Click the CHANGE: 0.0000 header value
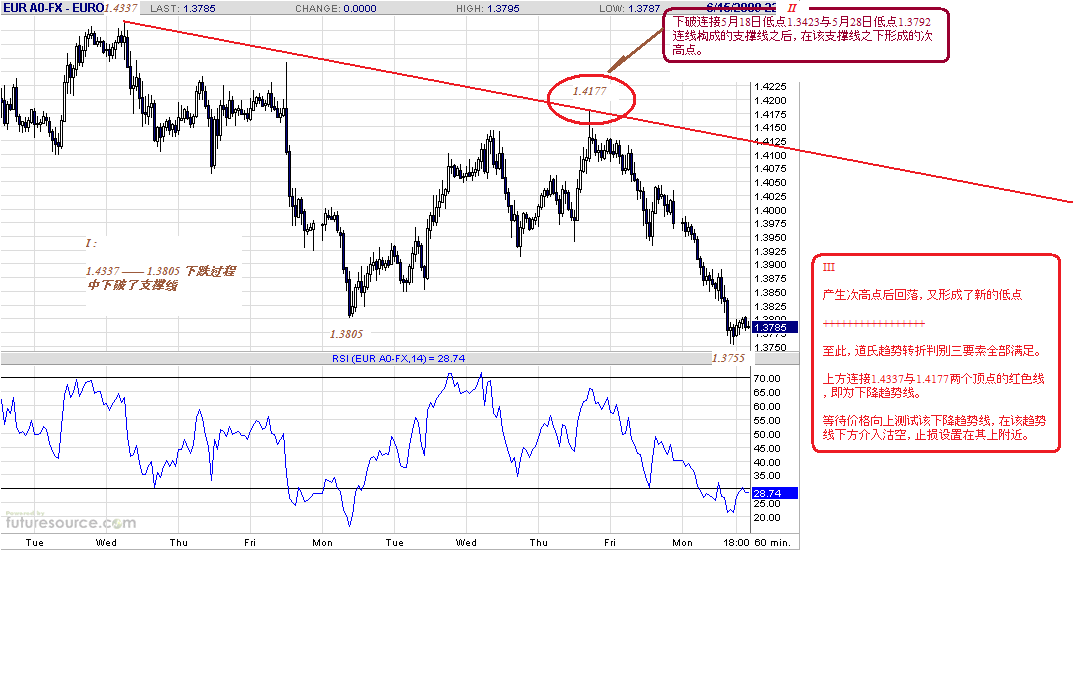The height and width of the screenshot is (698, 1088). pos(336,8)
